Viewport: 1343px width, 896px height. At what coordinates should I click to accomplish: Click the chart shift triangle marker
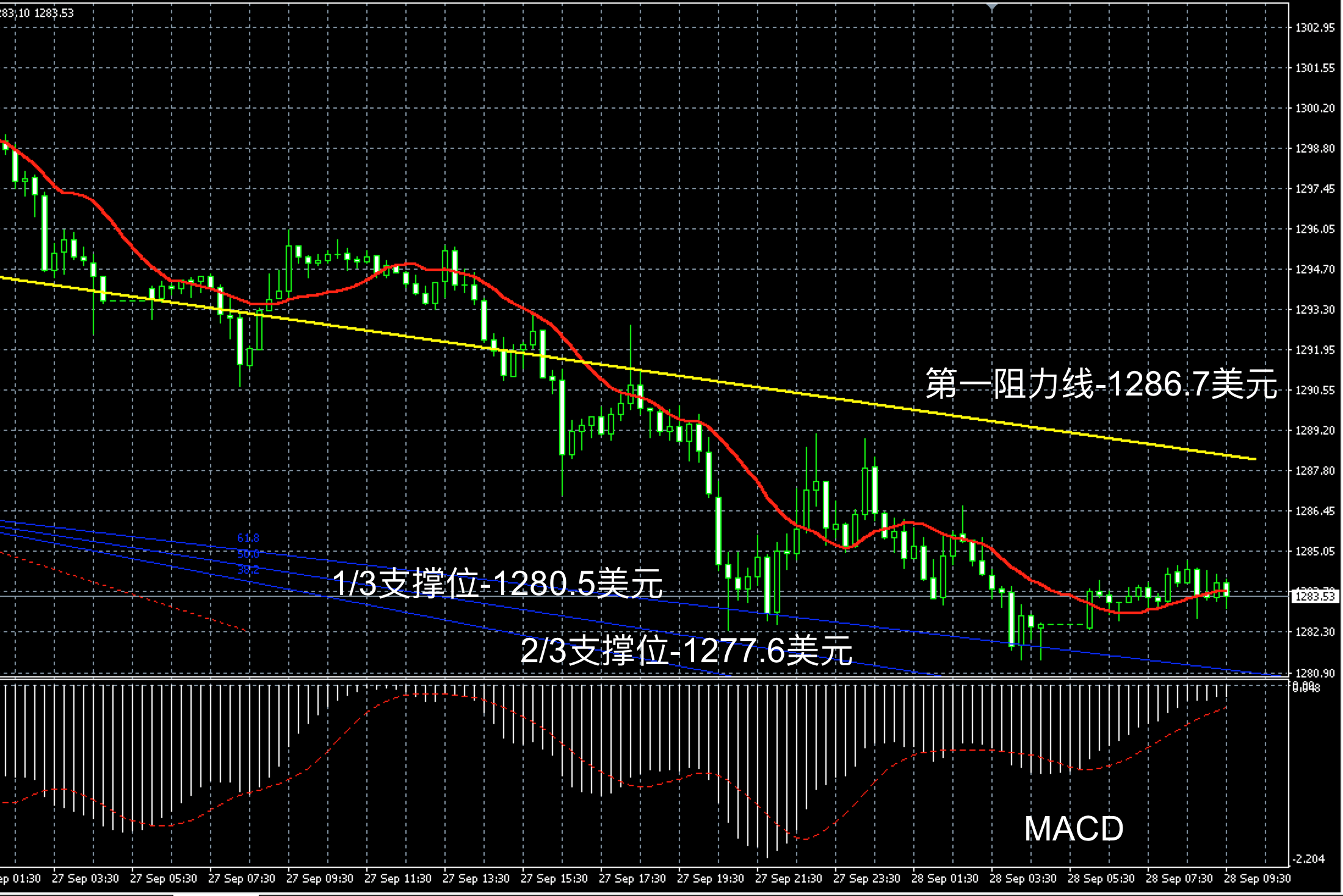click(x=992, y=7)
